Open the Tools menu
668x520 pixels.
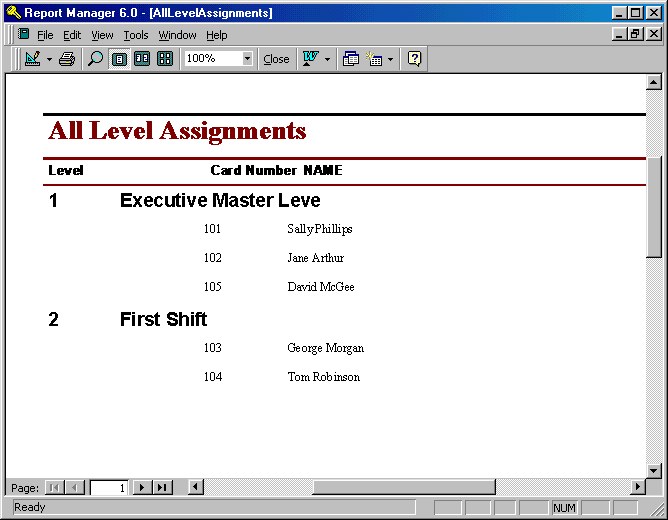tap(136, 35)
